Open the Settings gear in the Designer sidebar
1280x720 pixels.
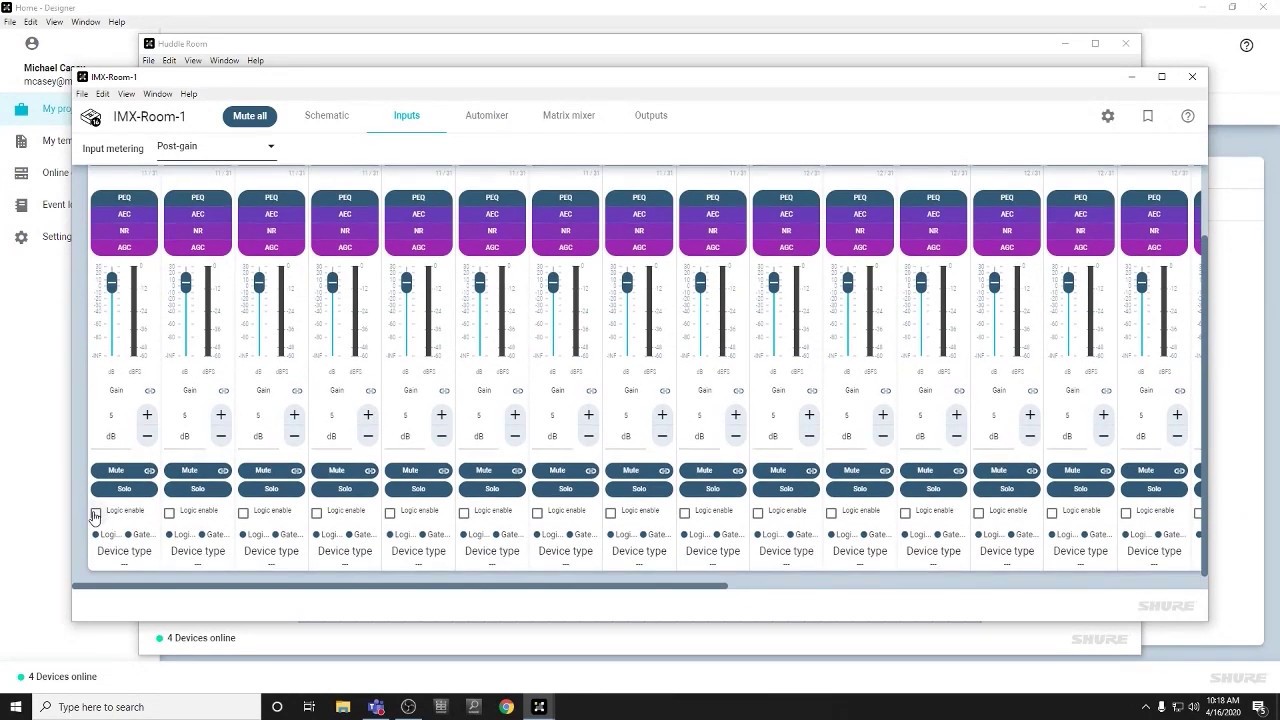tap(21, 237)
